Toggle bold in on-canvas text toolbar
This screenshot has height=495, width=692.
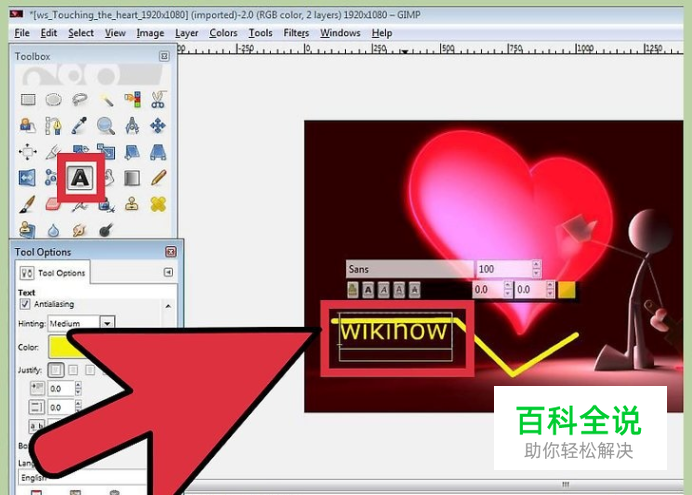click(x=368, y=290)
